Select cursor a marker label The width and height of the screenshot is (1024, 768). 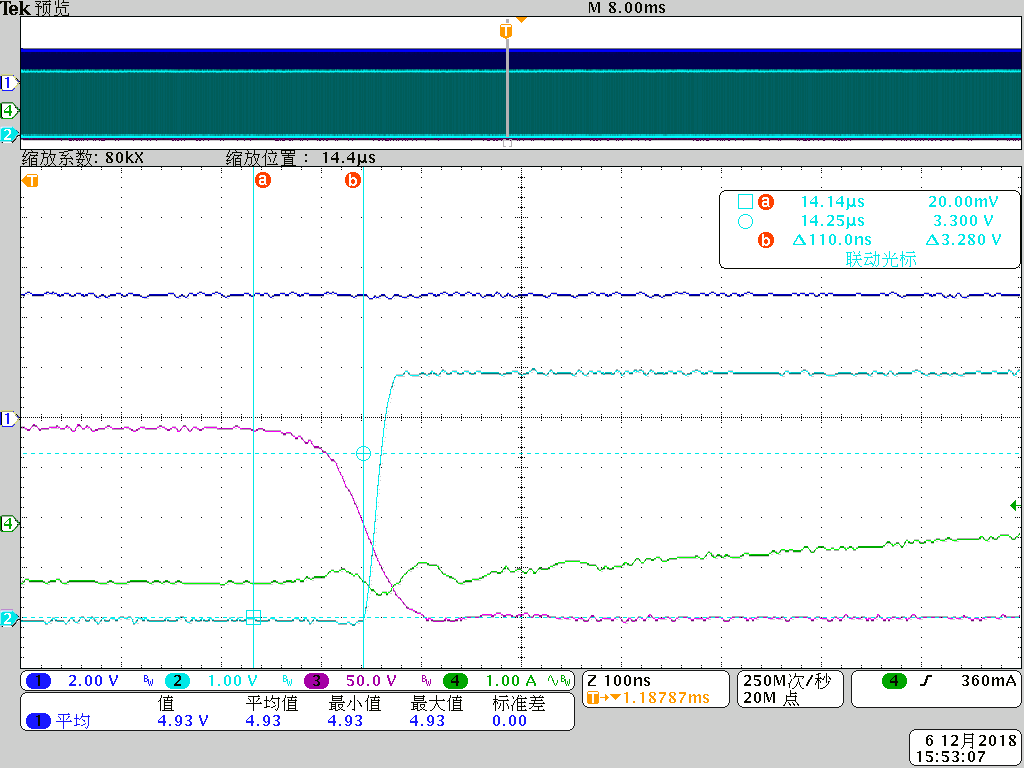point(263,180)
